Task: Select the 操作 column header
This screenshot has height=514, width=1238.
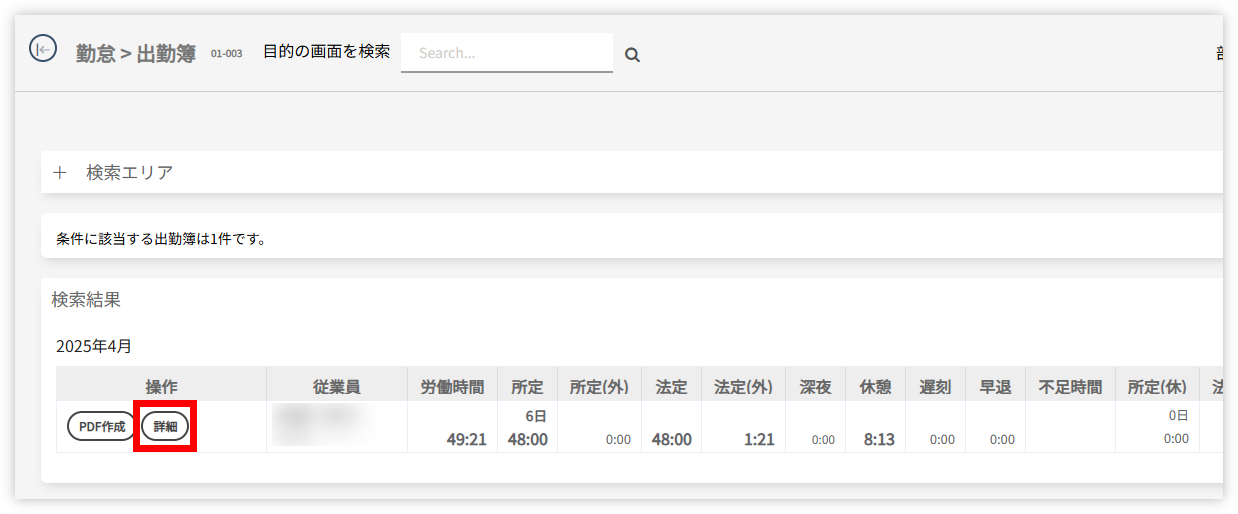Action: click(161, 387)
